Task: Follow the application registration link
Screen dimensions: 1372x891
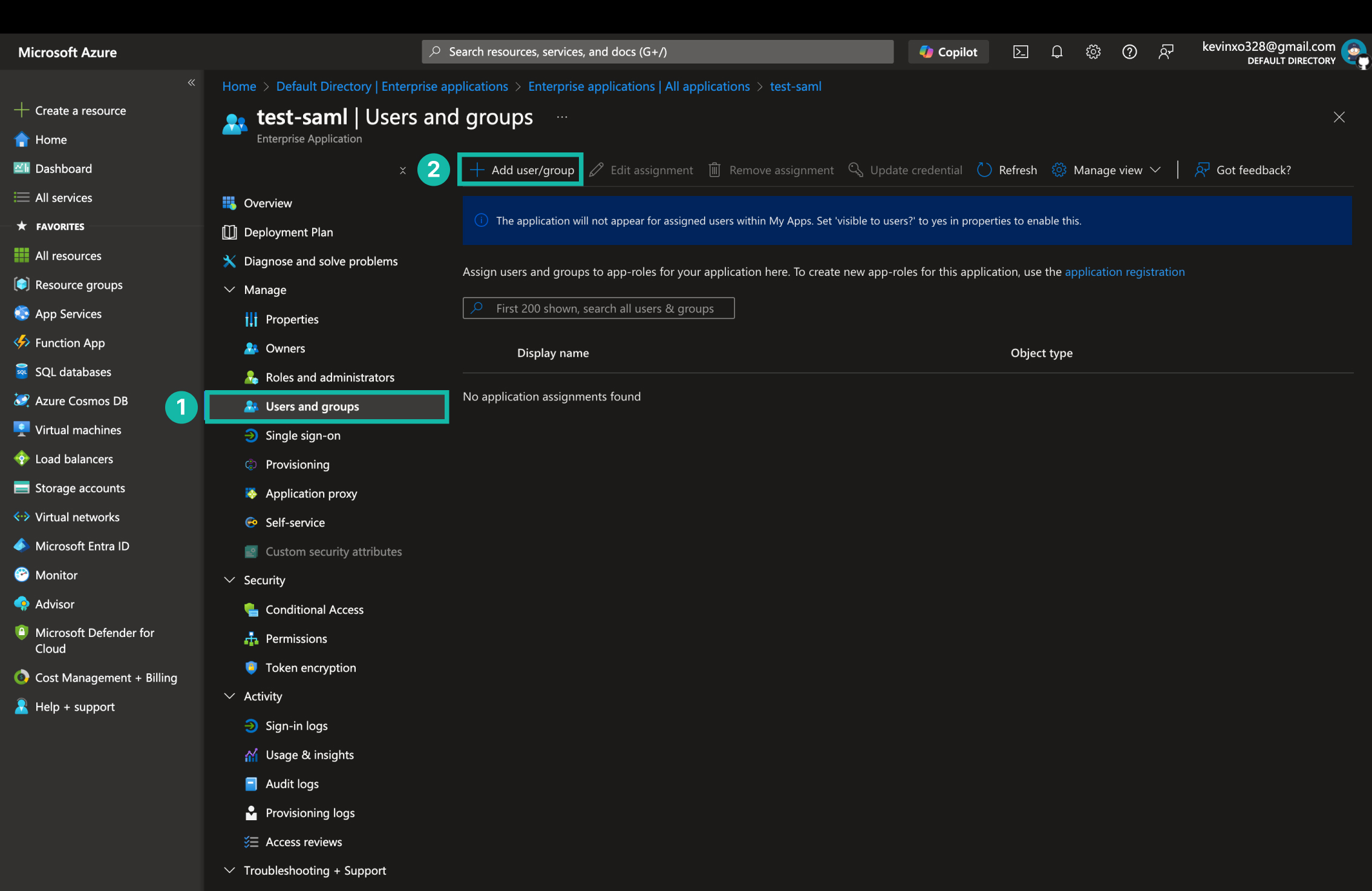Action: click(x=1124, y=272)
